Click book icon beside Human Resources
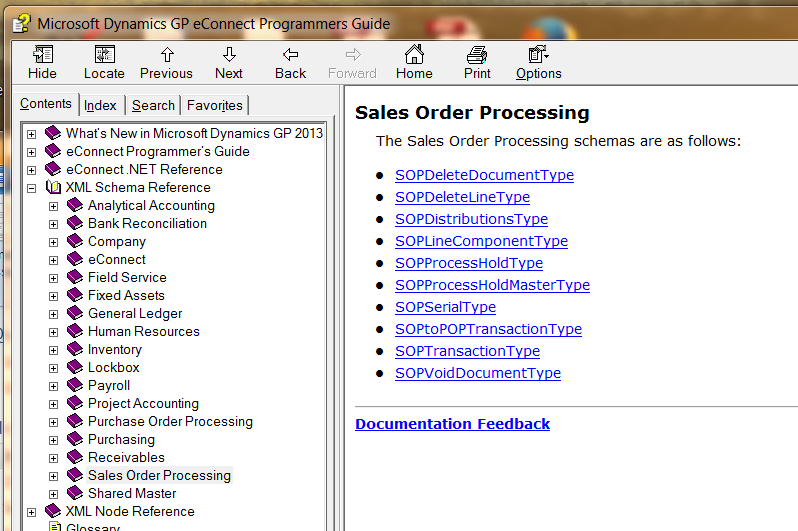The height and width of the screenshot is (531, 798). tap(75, 331)
